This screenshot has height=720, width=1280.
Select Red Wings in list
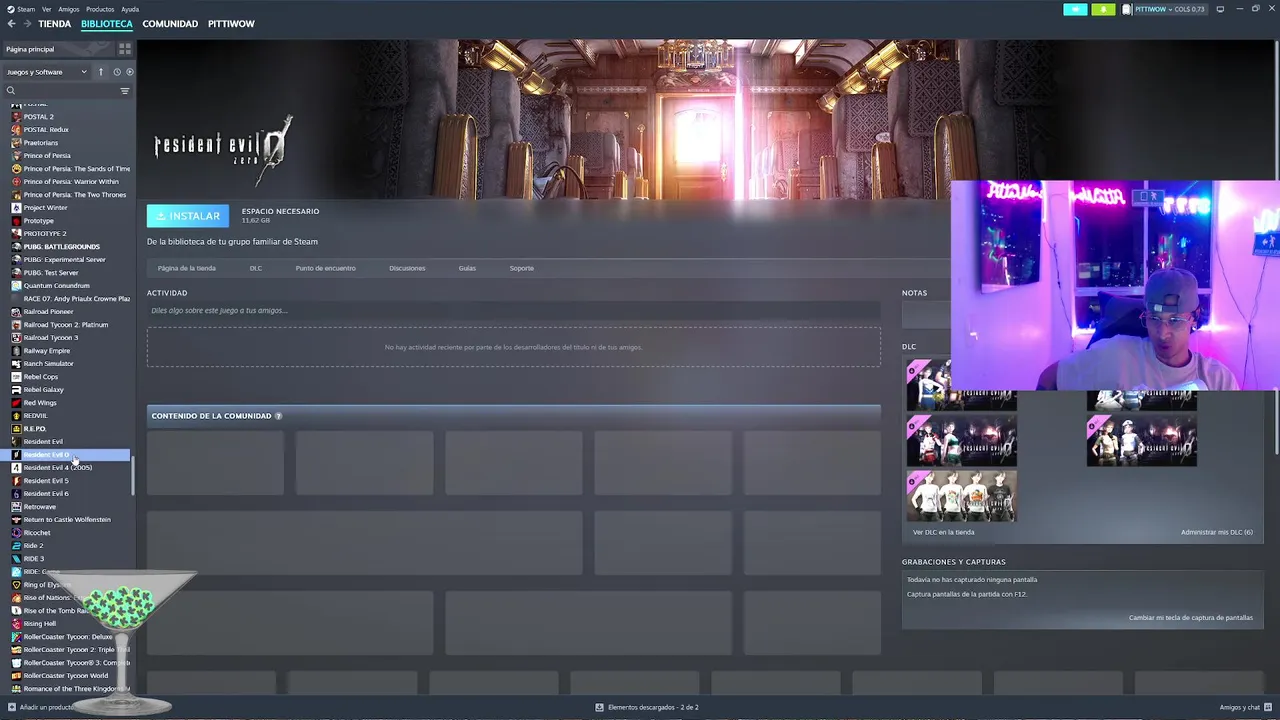(66, 403)
